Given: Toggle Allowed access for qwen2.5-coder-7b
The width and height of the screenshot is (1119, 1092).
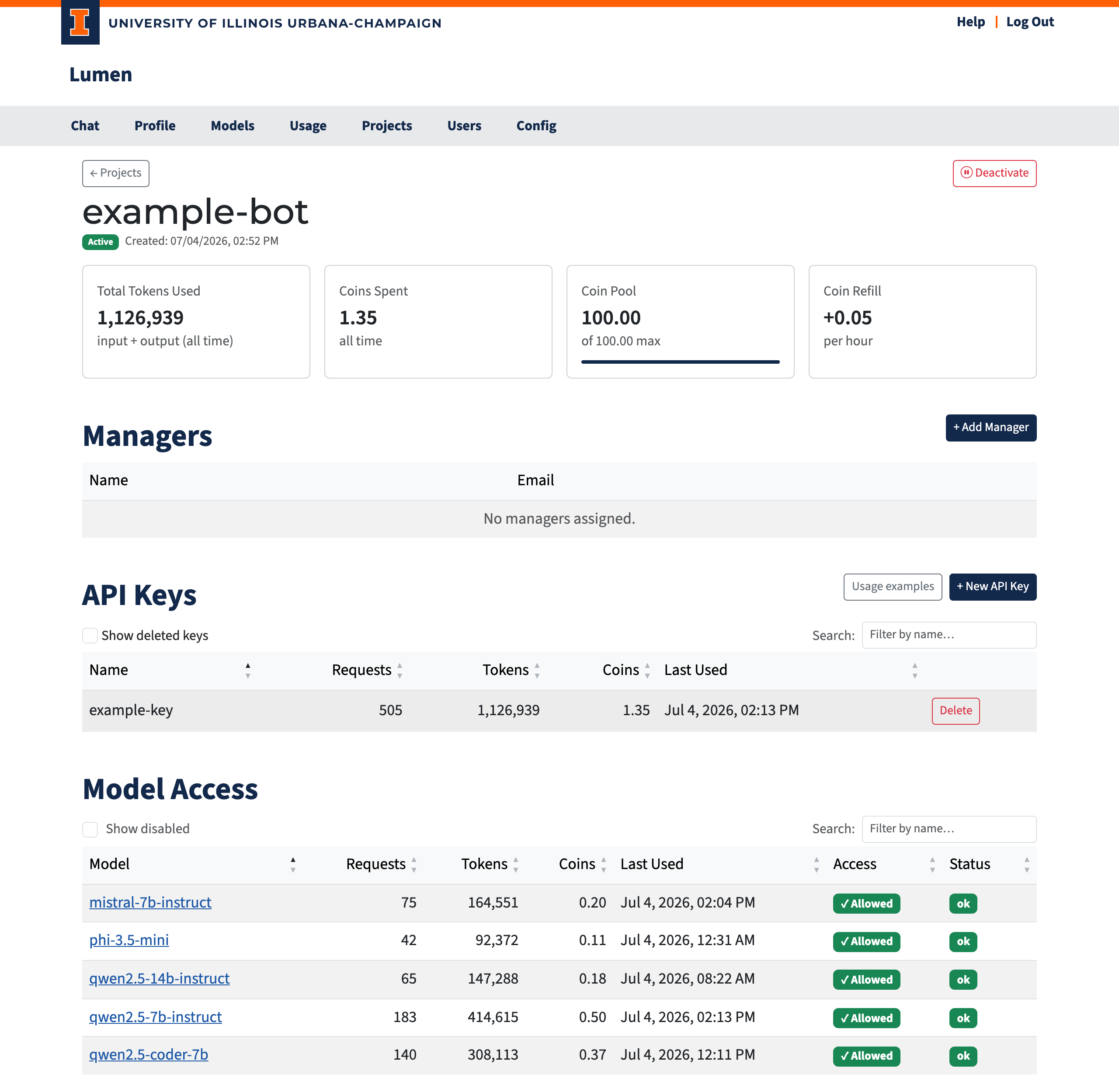Looking at the screenshot, I should click(x=866, y=1056).
